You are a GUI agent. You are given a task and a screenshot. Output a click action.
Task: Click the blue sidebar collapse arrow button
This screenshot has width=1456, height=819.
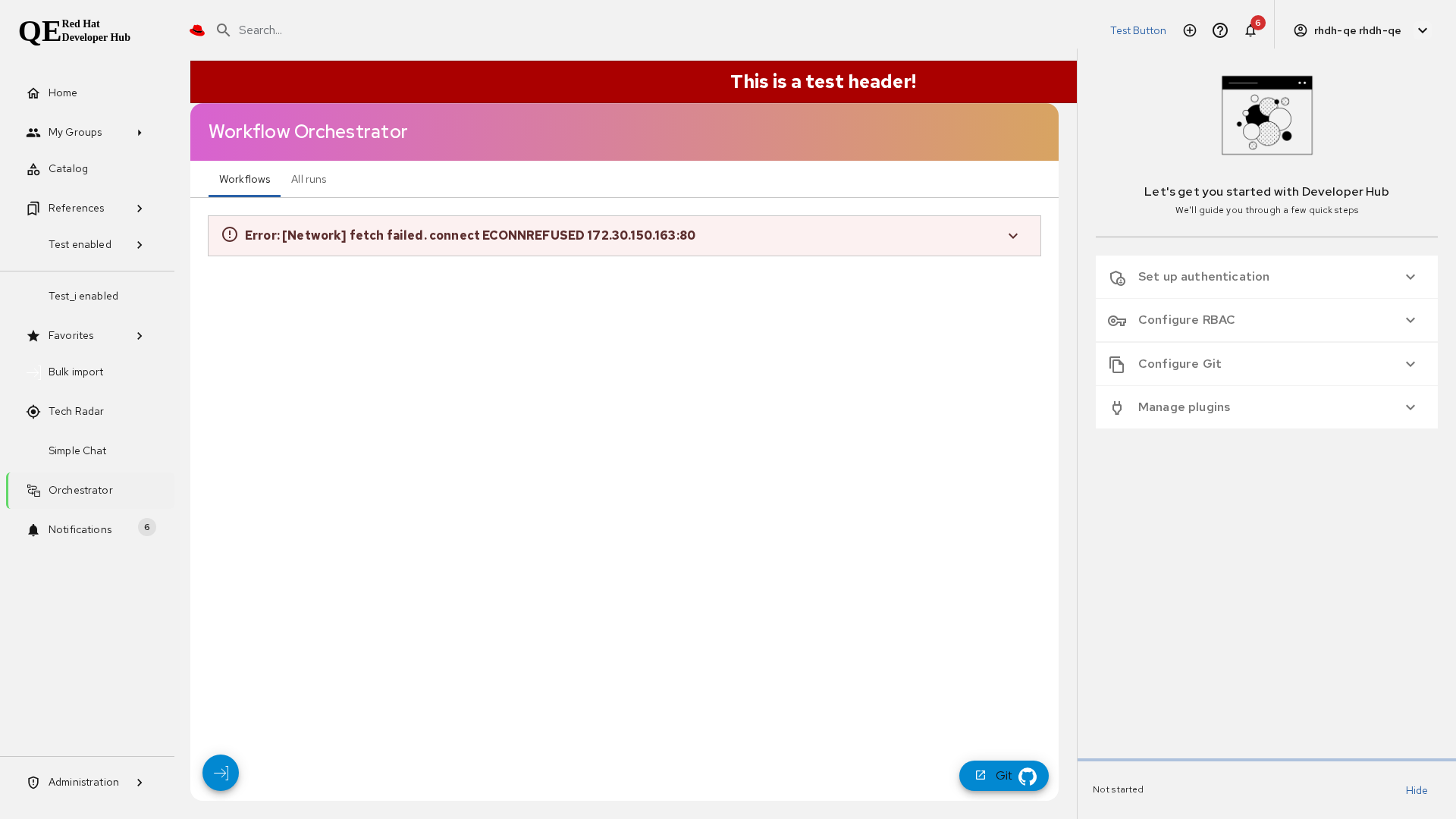point(221,773)
